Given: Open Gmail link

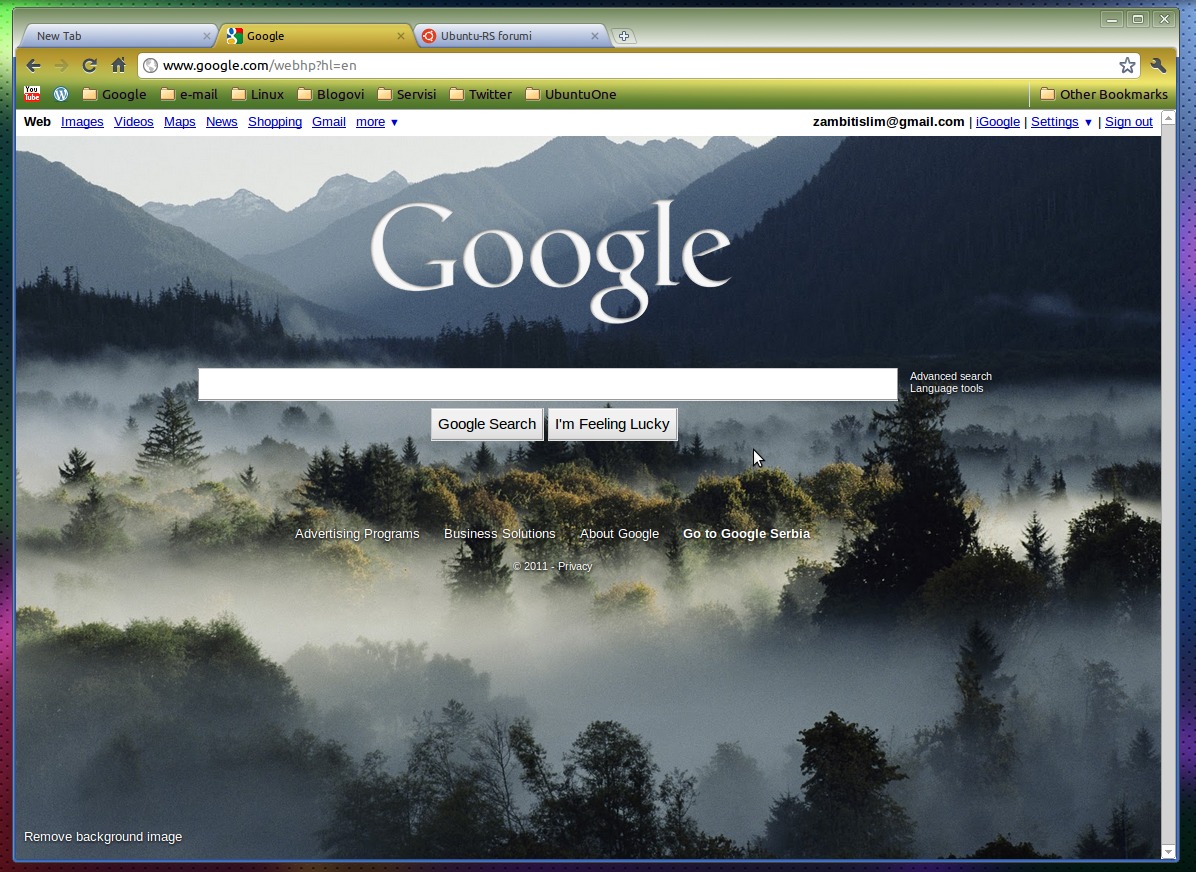Looking at the screenshot, I should [329, 122].
